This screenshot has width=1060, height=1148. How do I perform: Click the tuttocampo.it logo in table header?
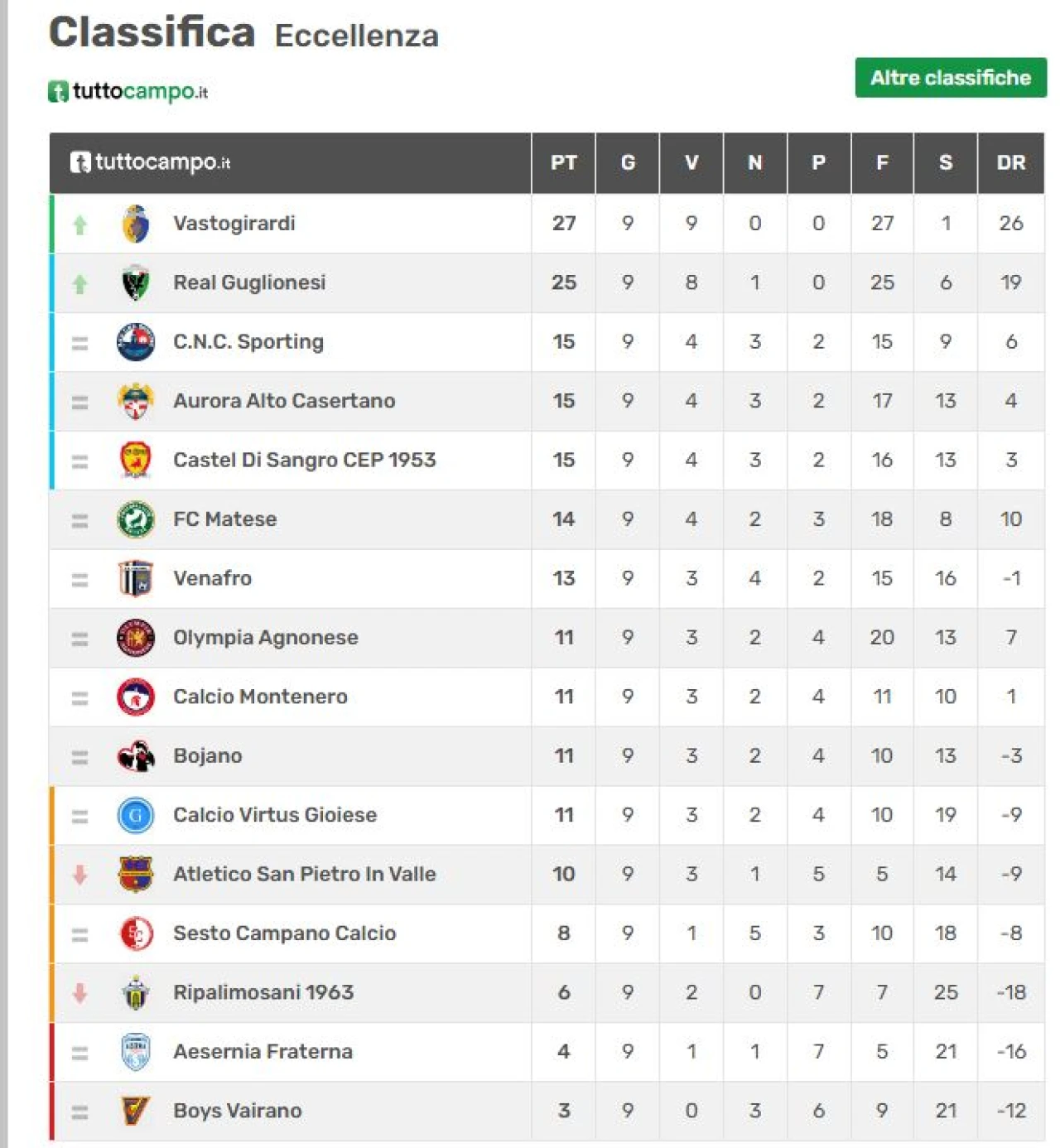point(150,162)
